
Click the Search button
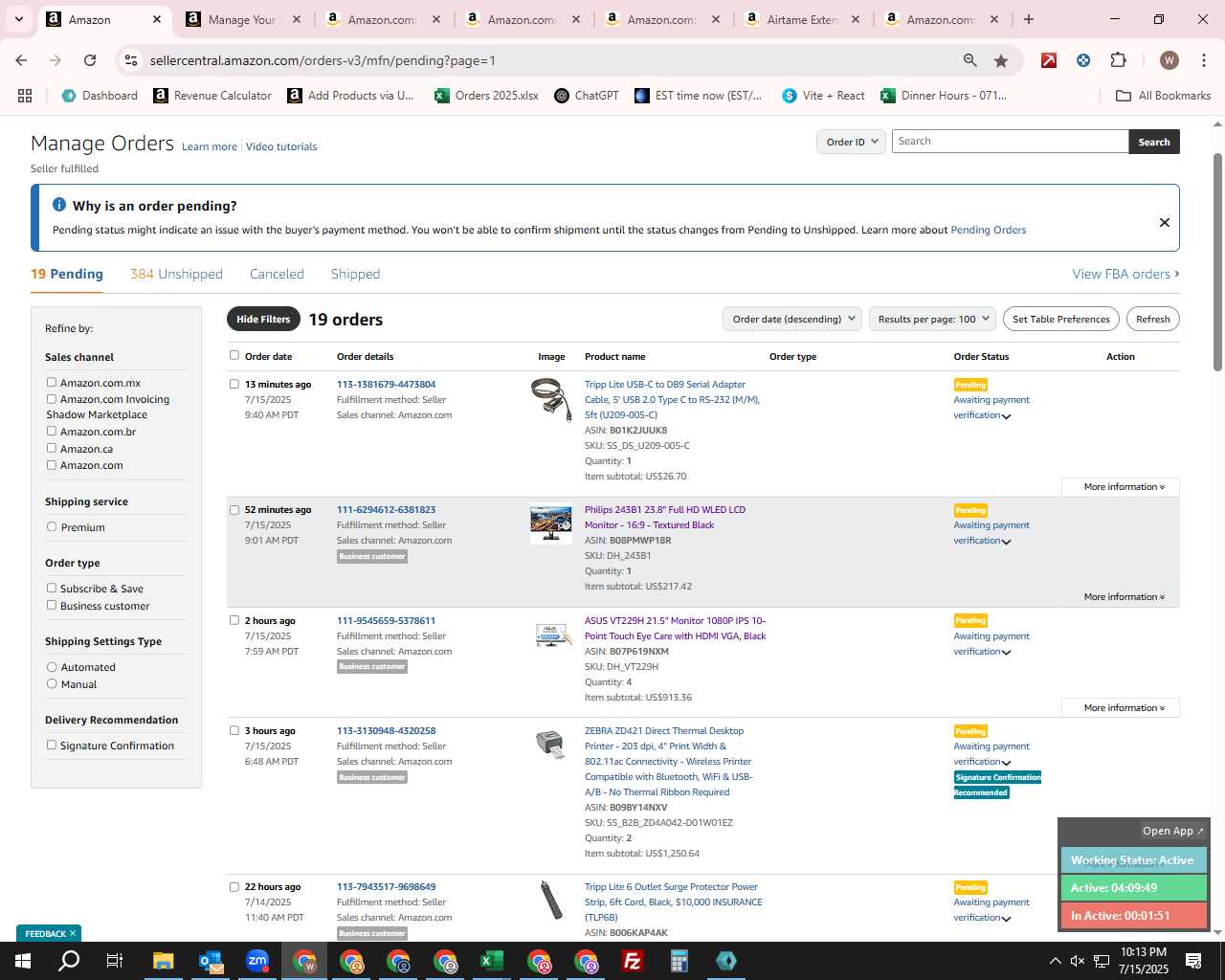point(1154,142)
